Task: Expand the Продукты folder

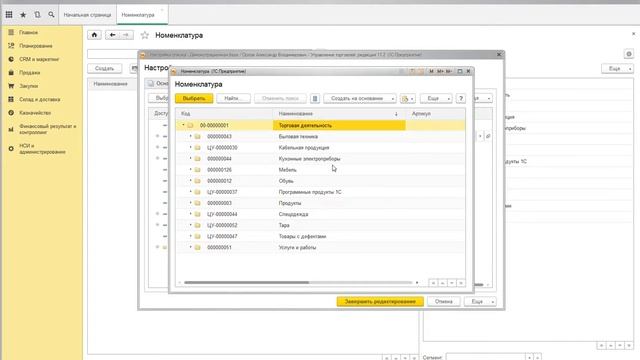Action: (x=191, y=202)
